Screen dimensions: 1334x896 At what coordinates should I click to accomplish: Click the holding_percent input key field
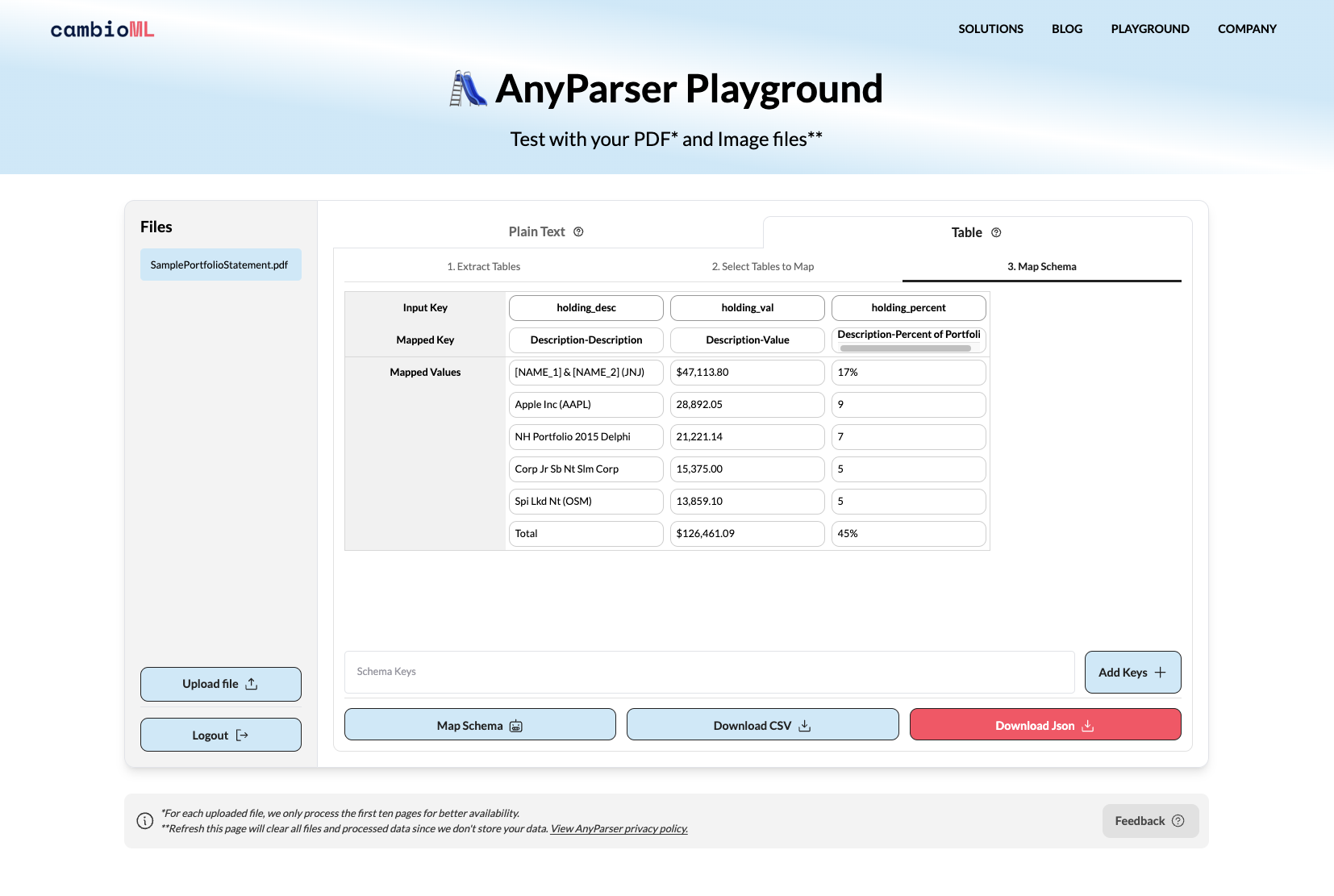coord(909,308)
